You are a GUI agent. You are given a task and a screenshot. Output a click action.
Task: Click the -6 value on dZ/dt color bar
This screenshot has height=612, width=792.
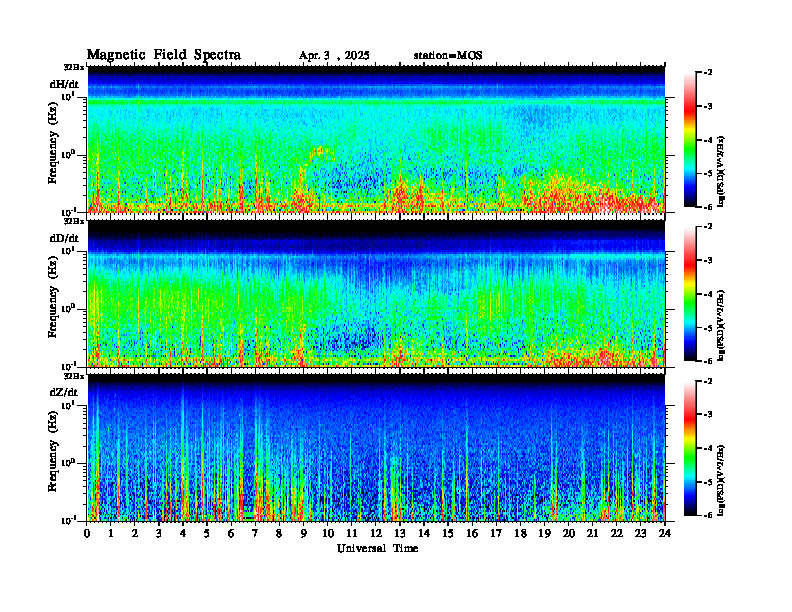pyautogui.click(x=708, y=515)
